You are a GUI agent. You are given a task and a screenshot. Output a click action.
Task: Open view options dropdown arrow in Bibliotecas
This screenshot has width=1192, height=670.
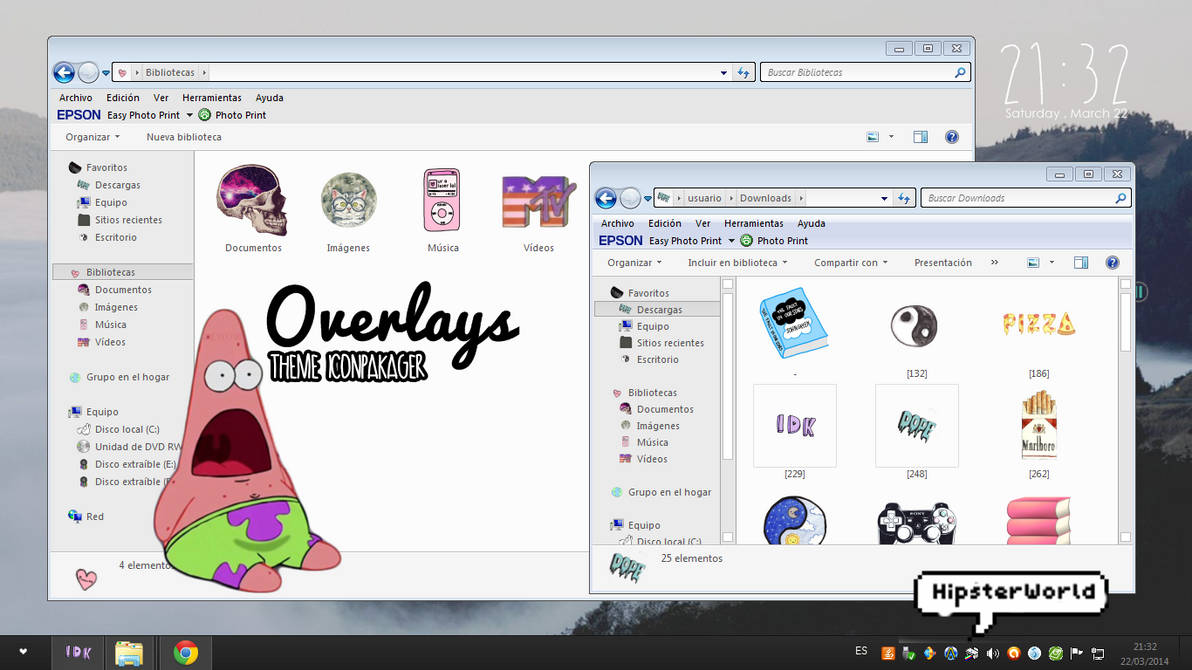pos(892,137)
